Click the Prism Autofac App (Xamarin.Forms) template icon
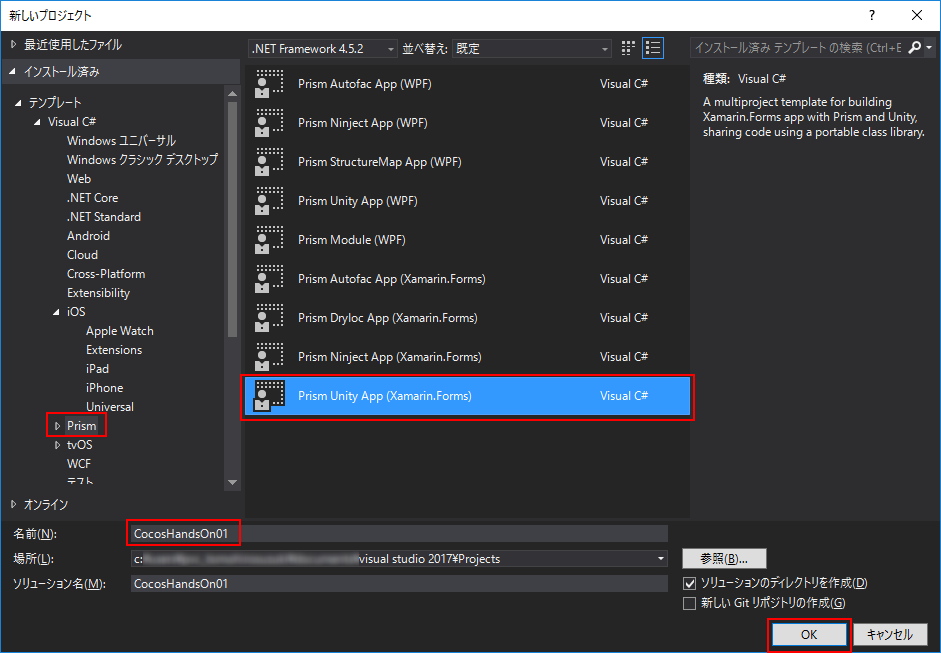Screen dimensions: 941x653 coord(269,279)
